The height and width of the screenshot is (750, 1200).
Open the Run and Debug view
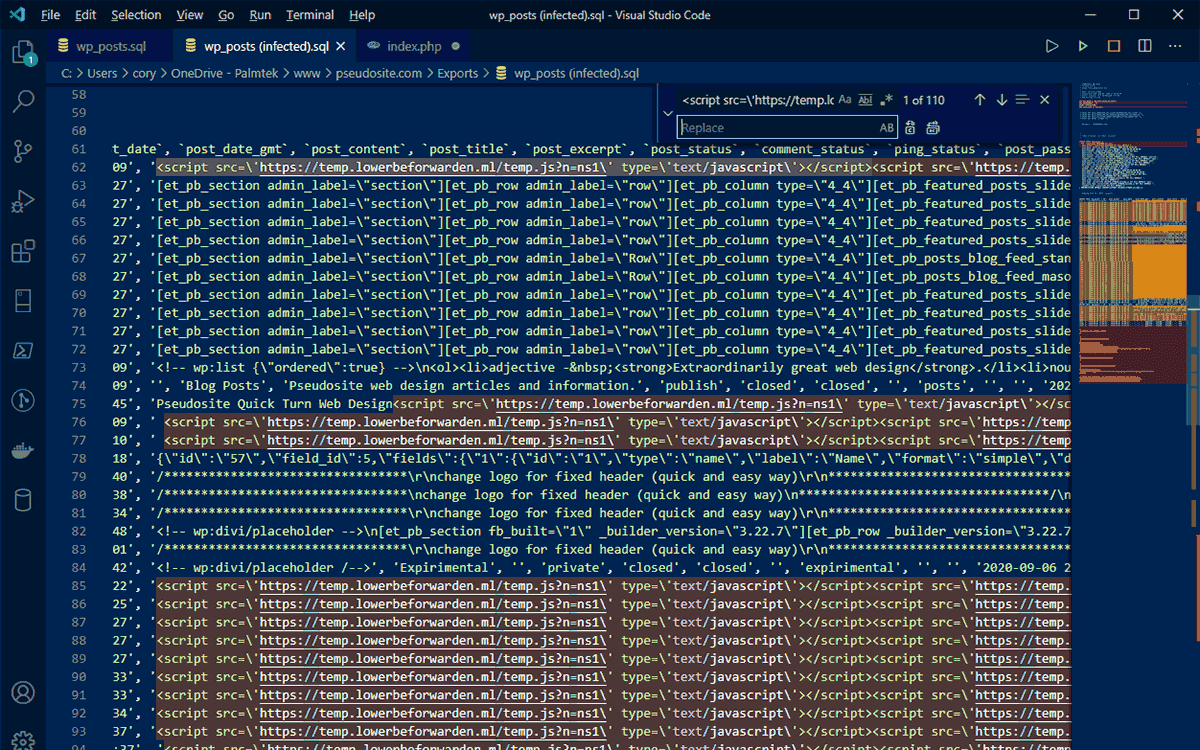click(22, 202)
